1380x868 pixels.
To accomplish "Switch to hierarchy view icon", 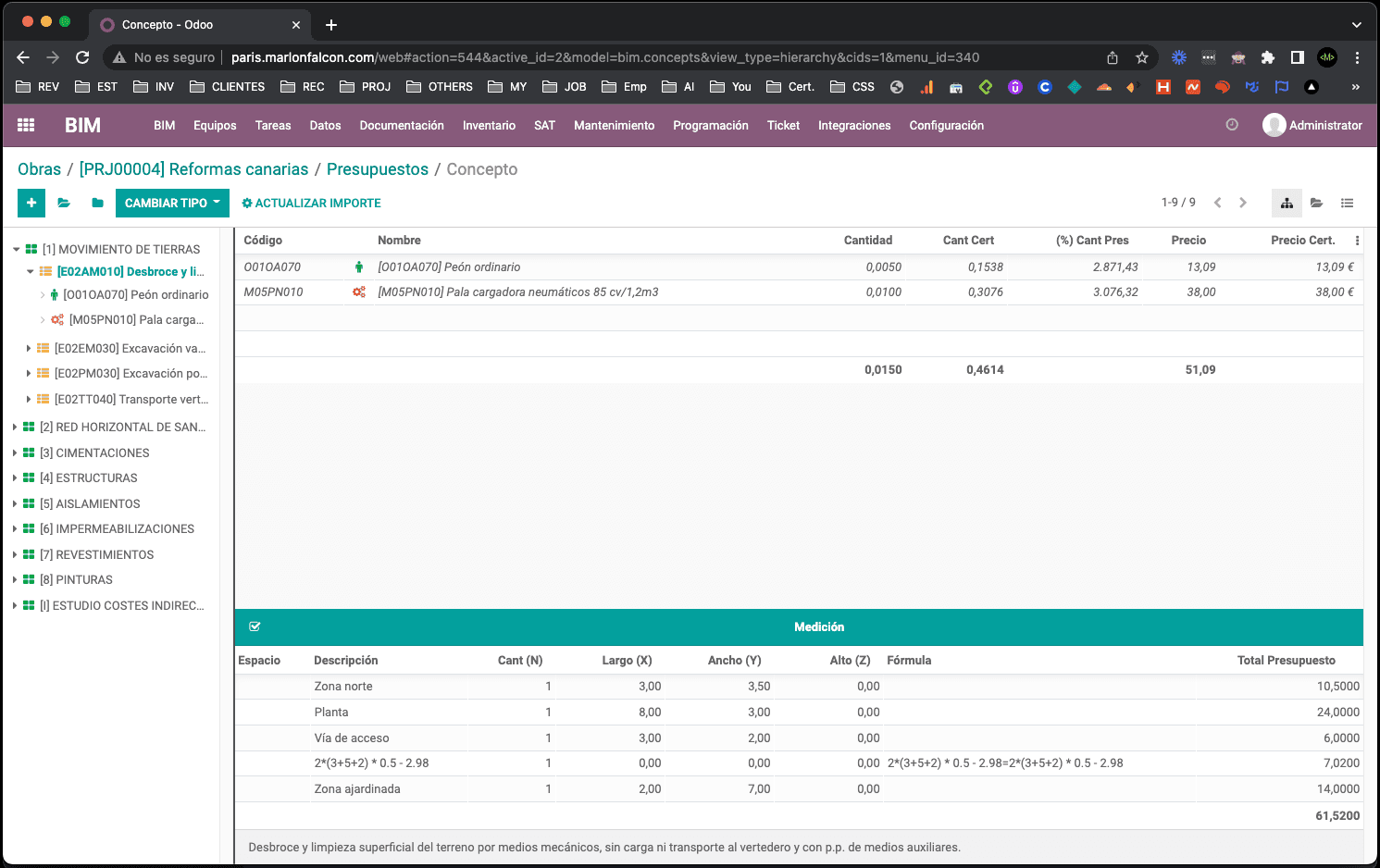I will click(x=1287, y=203).
